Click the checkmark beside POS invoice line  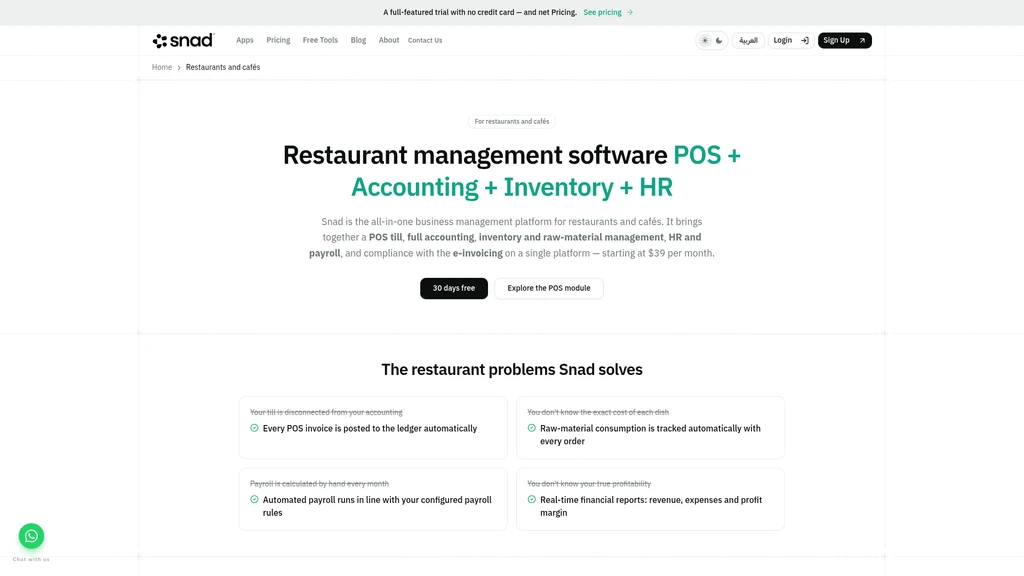click(x=254, y=428)
